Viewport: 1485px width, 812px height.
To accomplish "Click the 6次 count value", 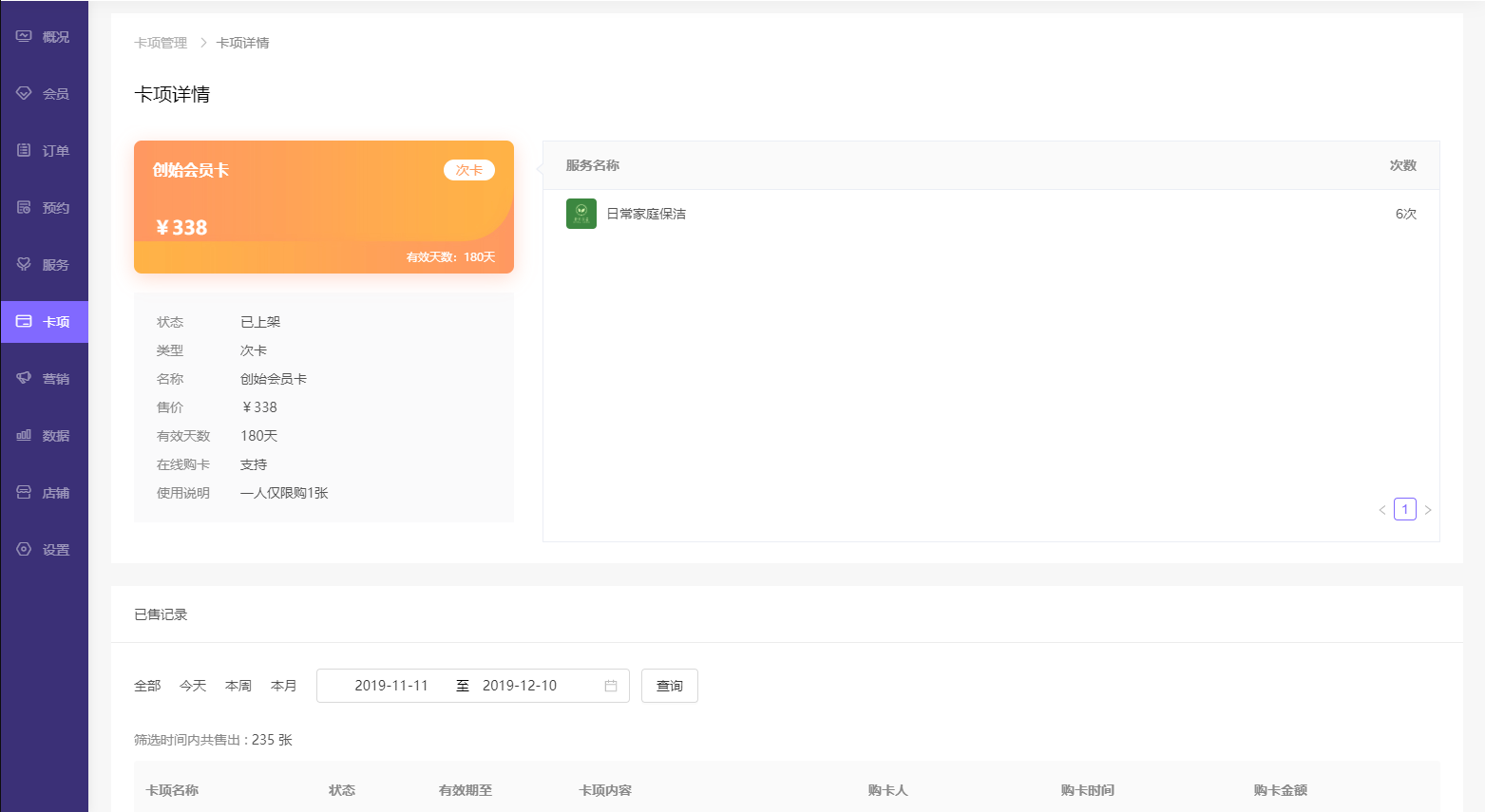I will coord(1406,214).
